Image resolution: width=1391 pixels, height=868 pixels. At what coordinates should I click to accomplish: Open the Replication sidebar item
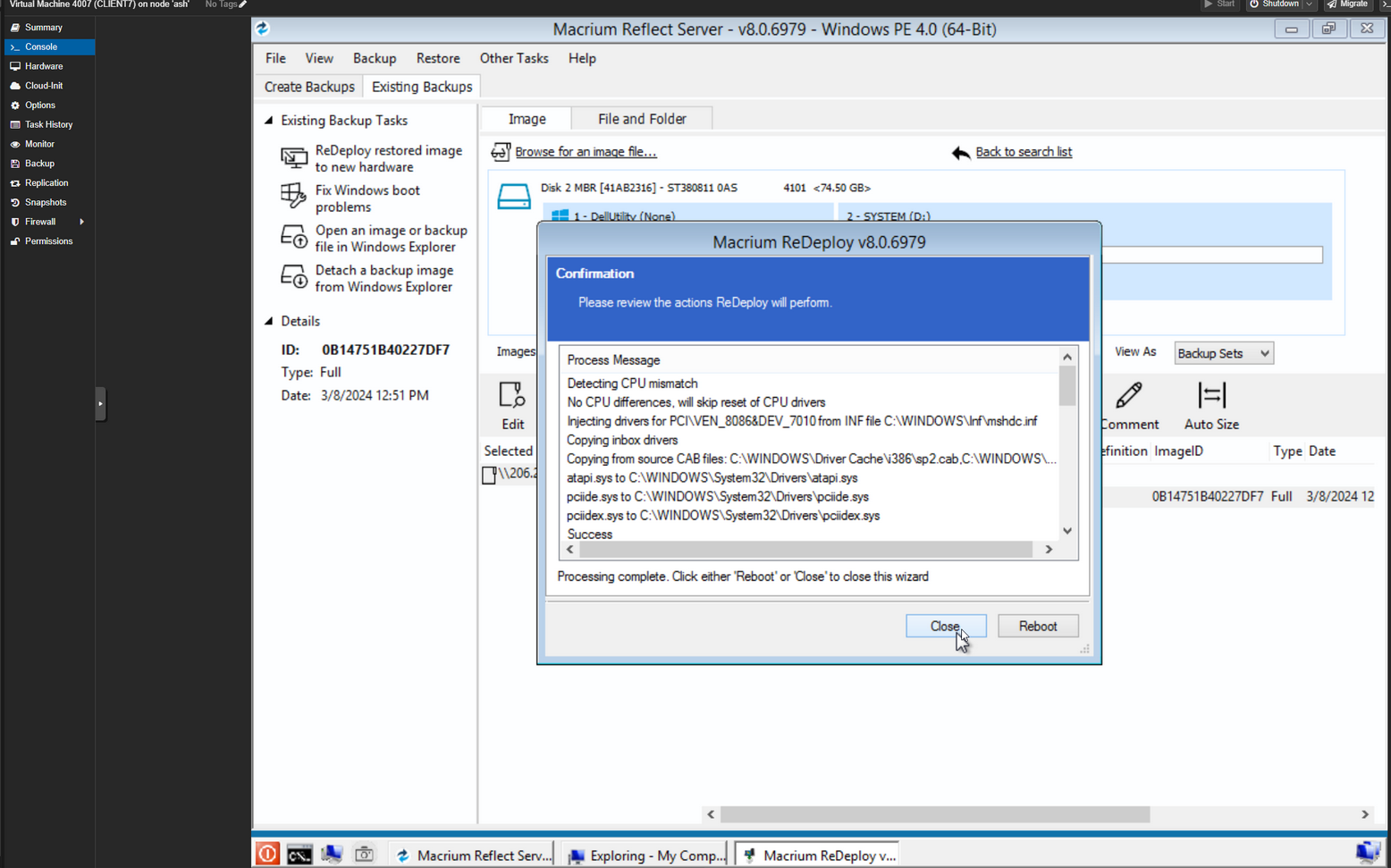pos(46,182)
